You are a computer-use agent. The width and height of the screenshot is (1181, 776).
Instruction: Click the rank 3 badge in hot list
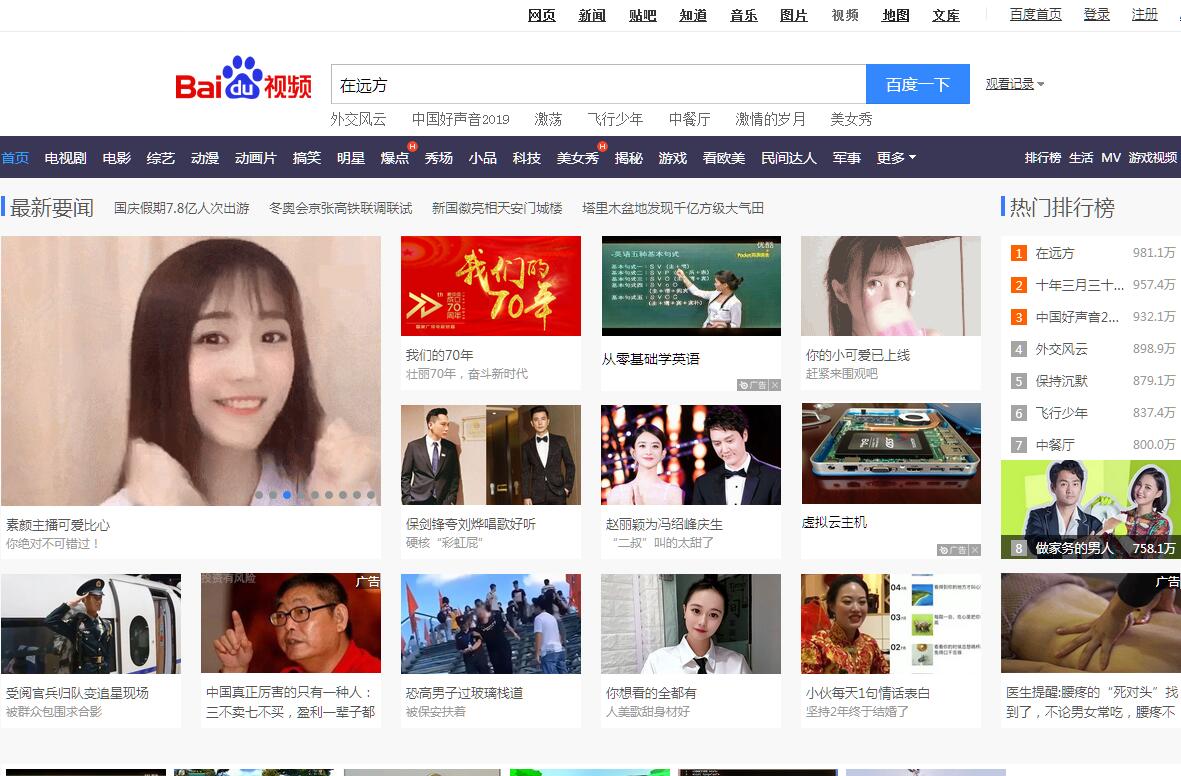coord(1018,317)
